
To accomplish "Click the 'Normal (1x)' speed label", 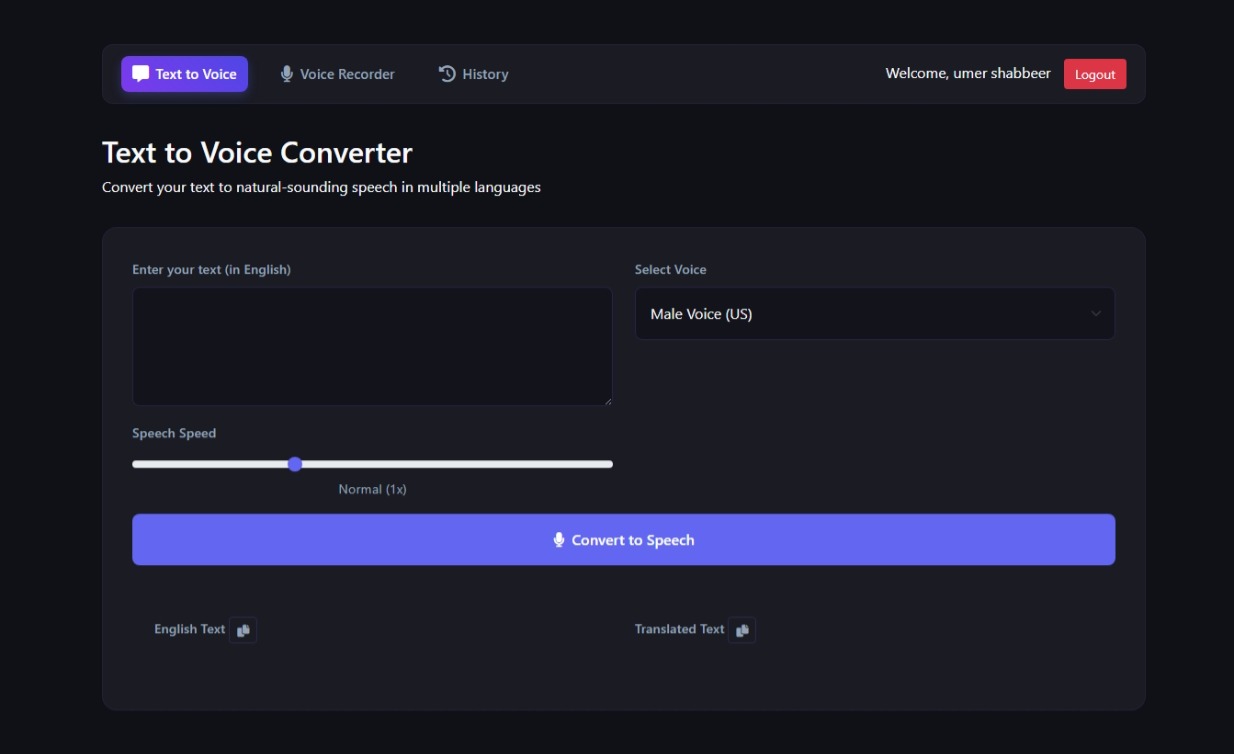I will pyautogui.click(x=372, y=489).
